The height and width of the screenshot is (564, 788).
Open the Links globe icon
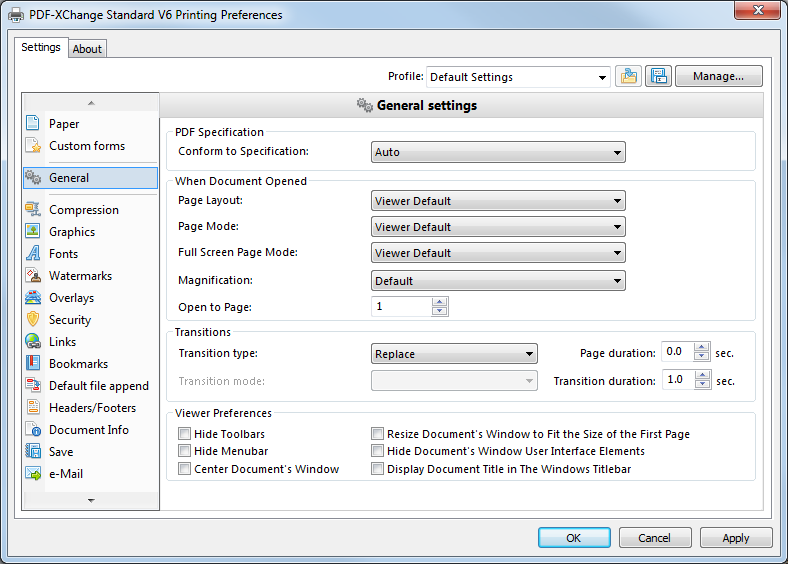click(x=33, y=341)
